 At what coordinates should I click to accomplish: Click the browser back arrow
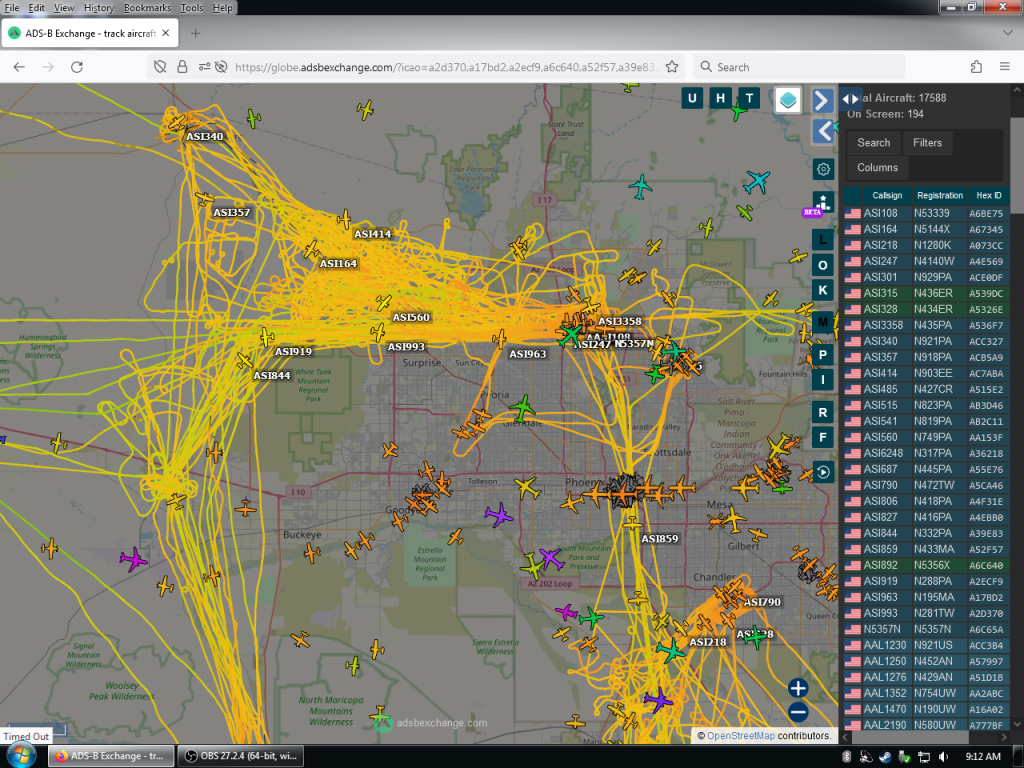coord(19,67)
